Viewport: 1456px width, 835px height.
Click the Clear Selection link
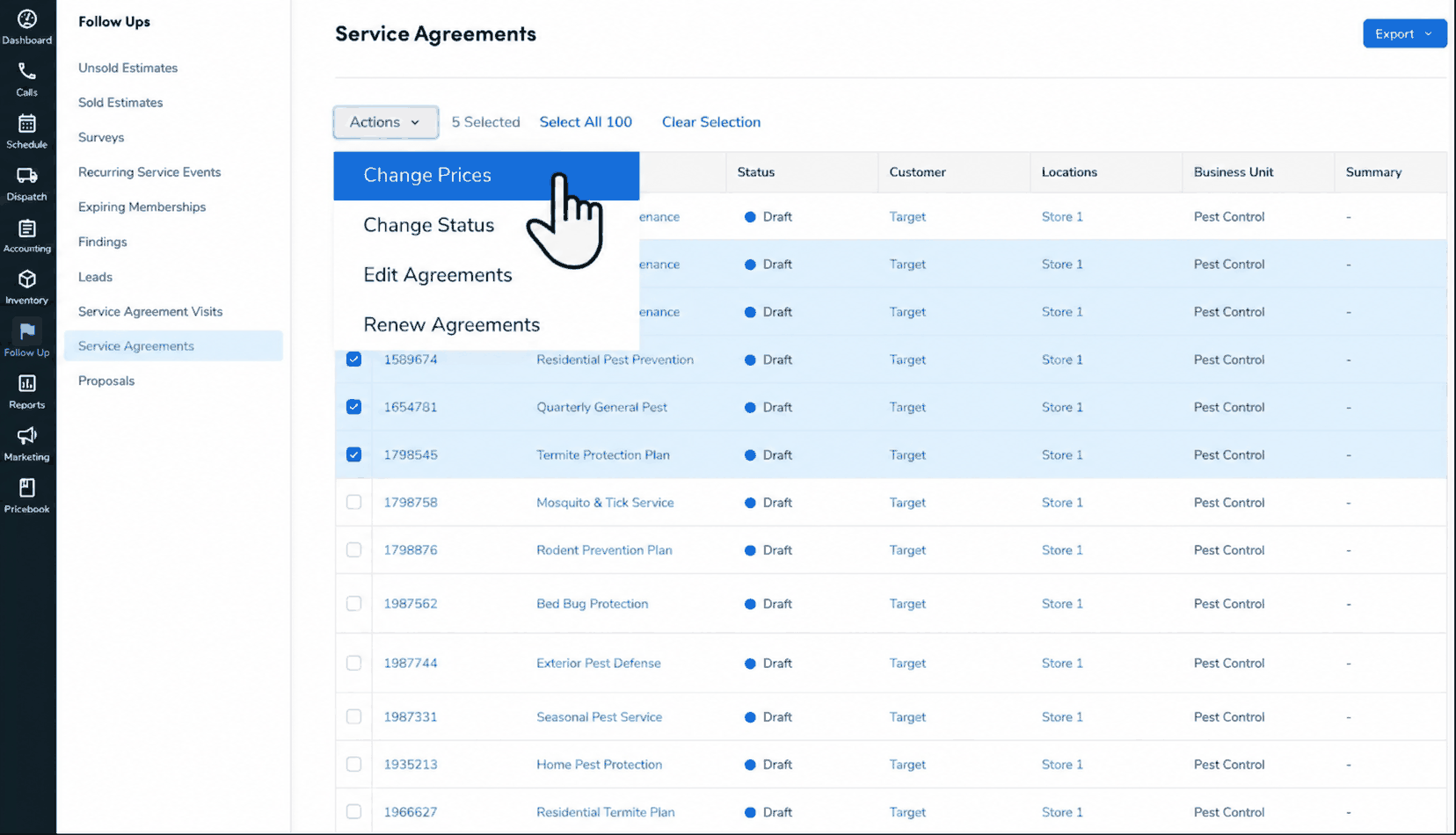pos(711,122)
